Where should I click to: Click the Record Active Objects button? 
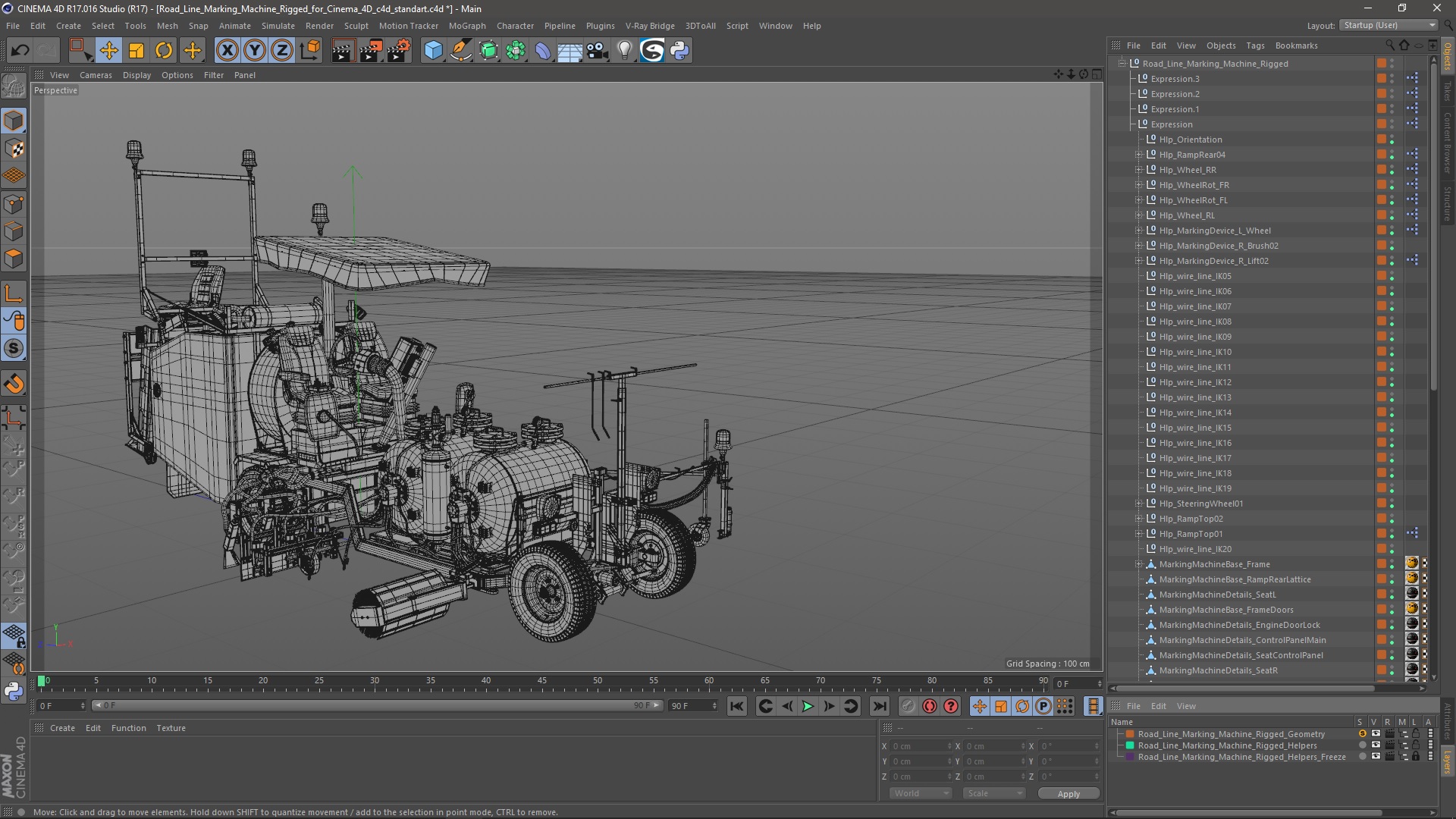(908, 707)
